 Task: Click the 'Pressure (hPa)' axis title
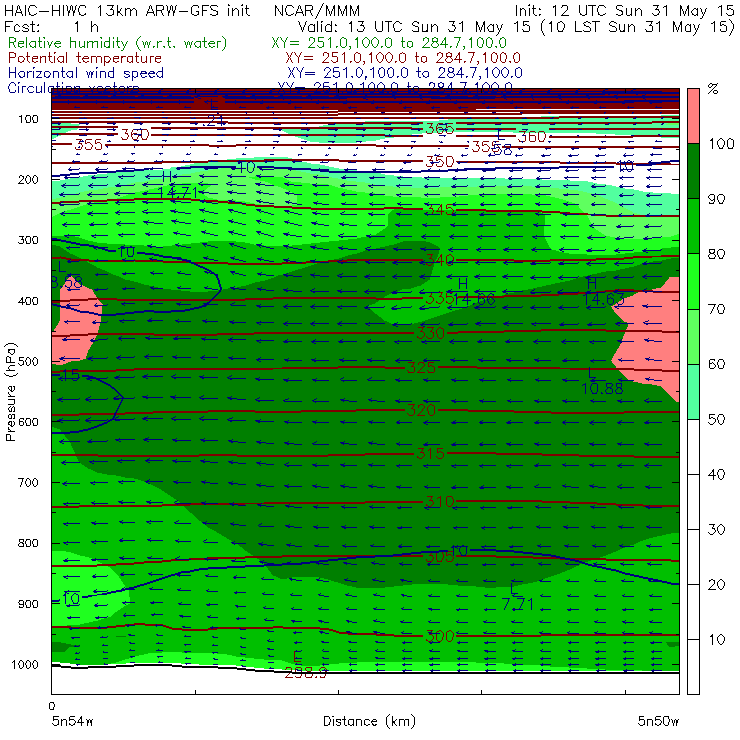point(10,392)
